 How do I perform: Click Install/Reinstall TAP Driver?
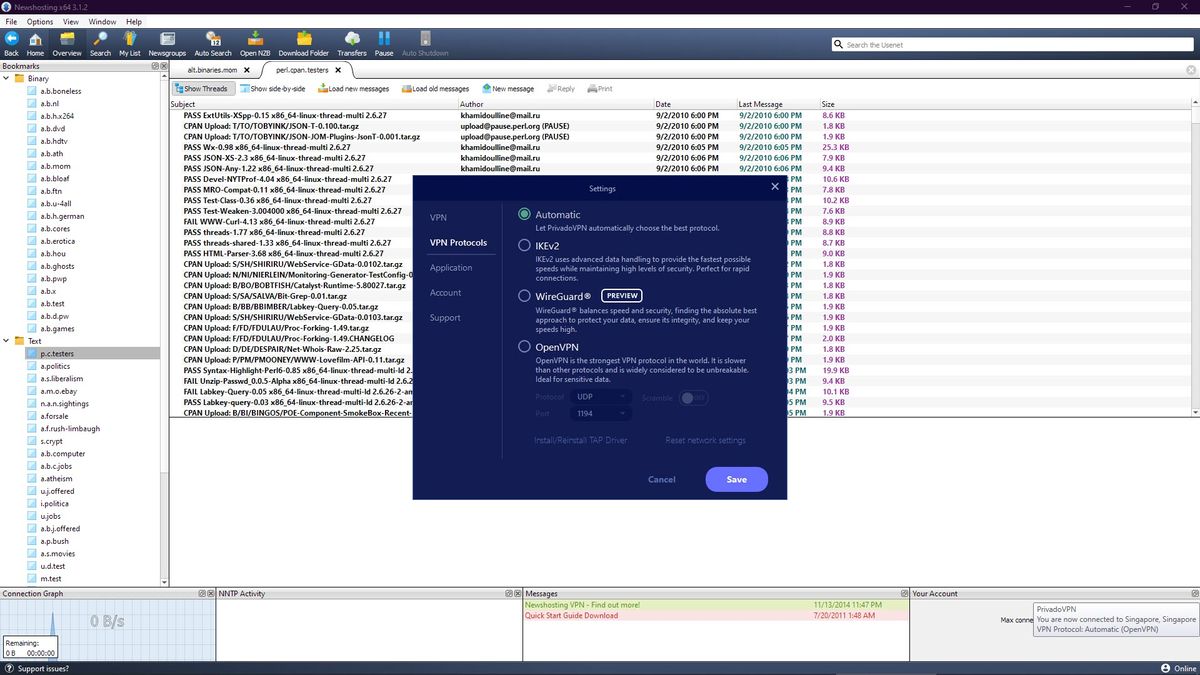[x=580, y=440]
